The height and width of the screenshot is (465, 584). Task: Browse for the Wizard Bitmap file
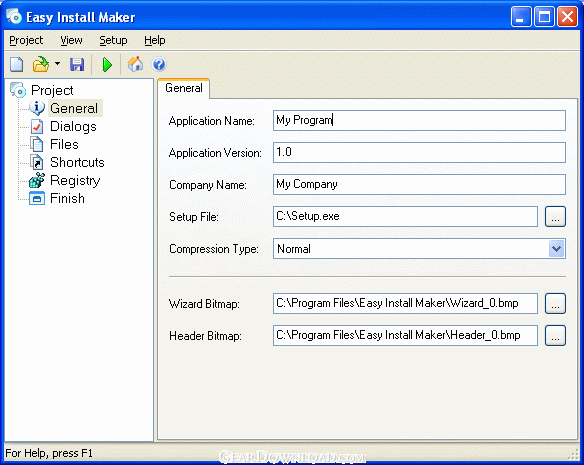click(555, 303)
